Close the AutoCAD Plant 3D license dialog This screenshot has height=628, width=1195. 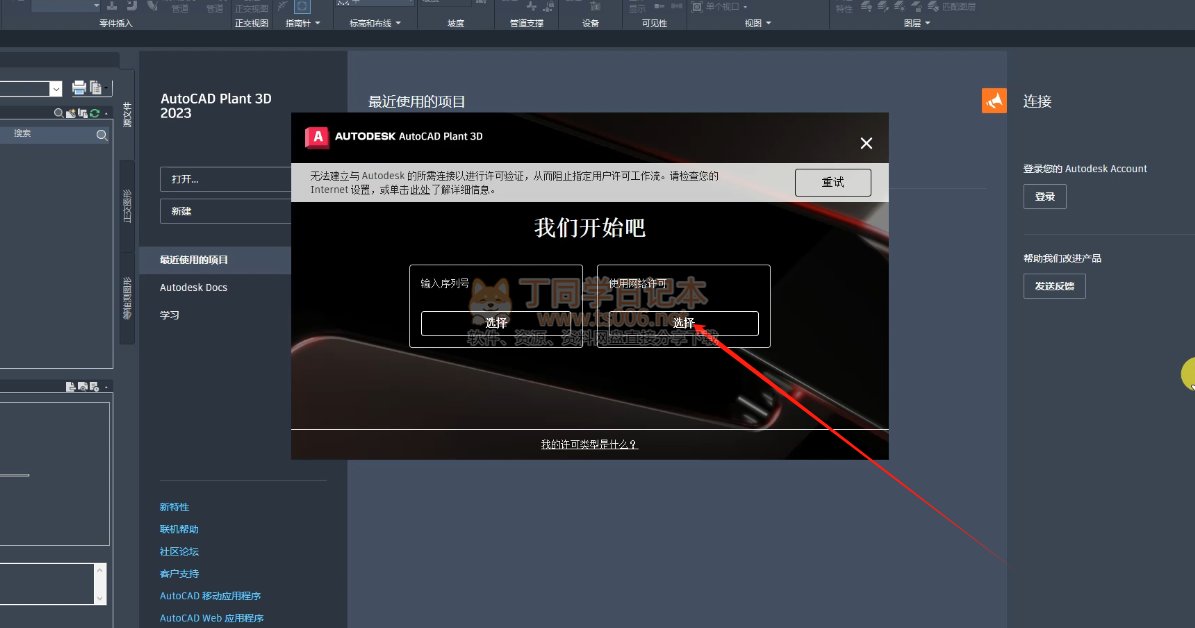pyautogui.click(x=866, y=143)
